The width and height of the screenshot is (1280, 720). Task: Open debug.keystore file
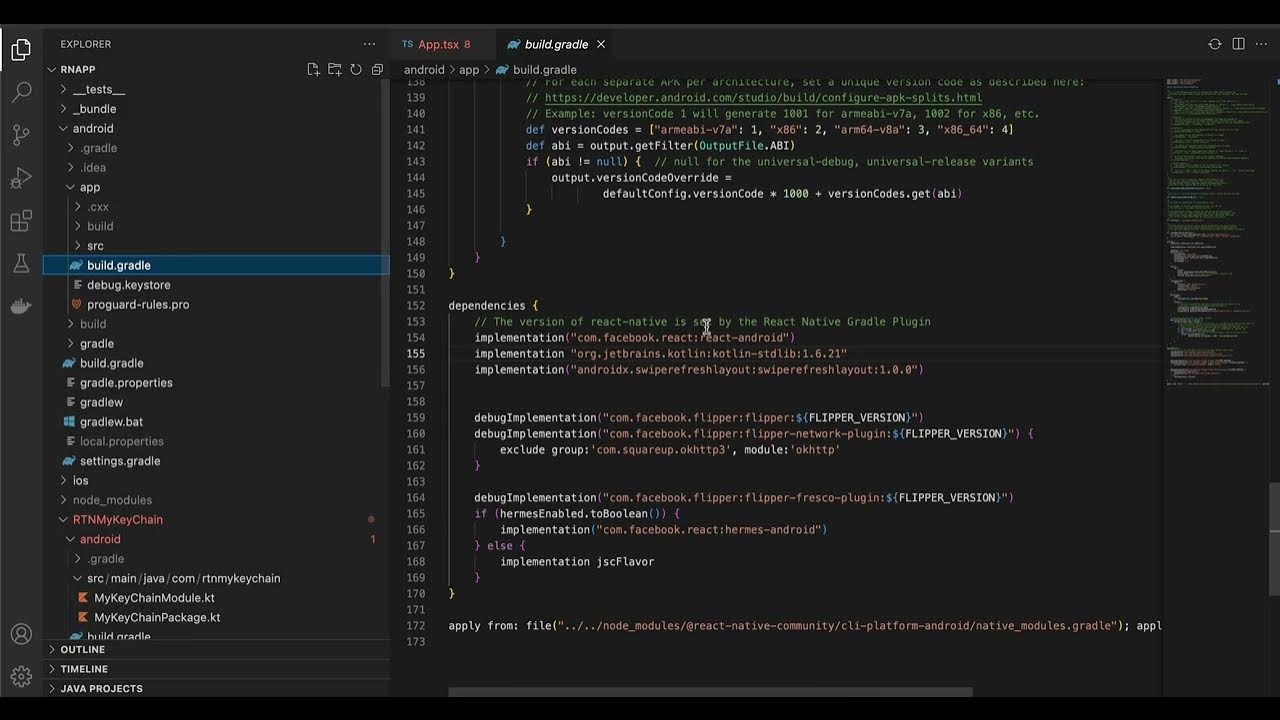[x=128, y=285]
